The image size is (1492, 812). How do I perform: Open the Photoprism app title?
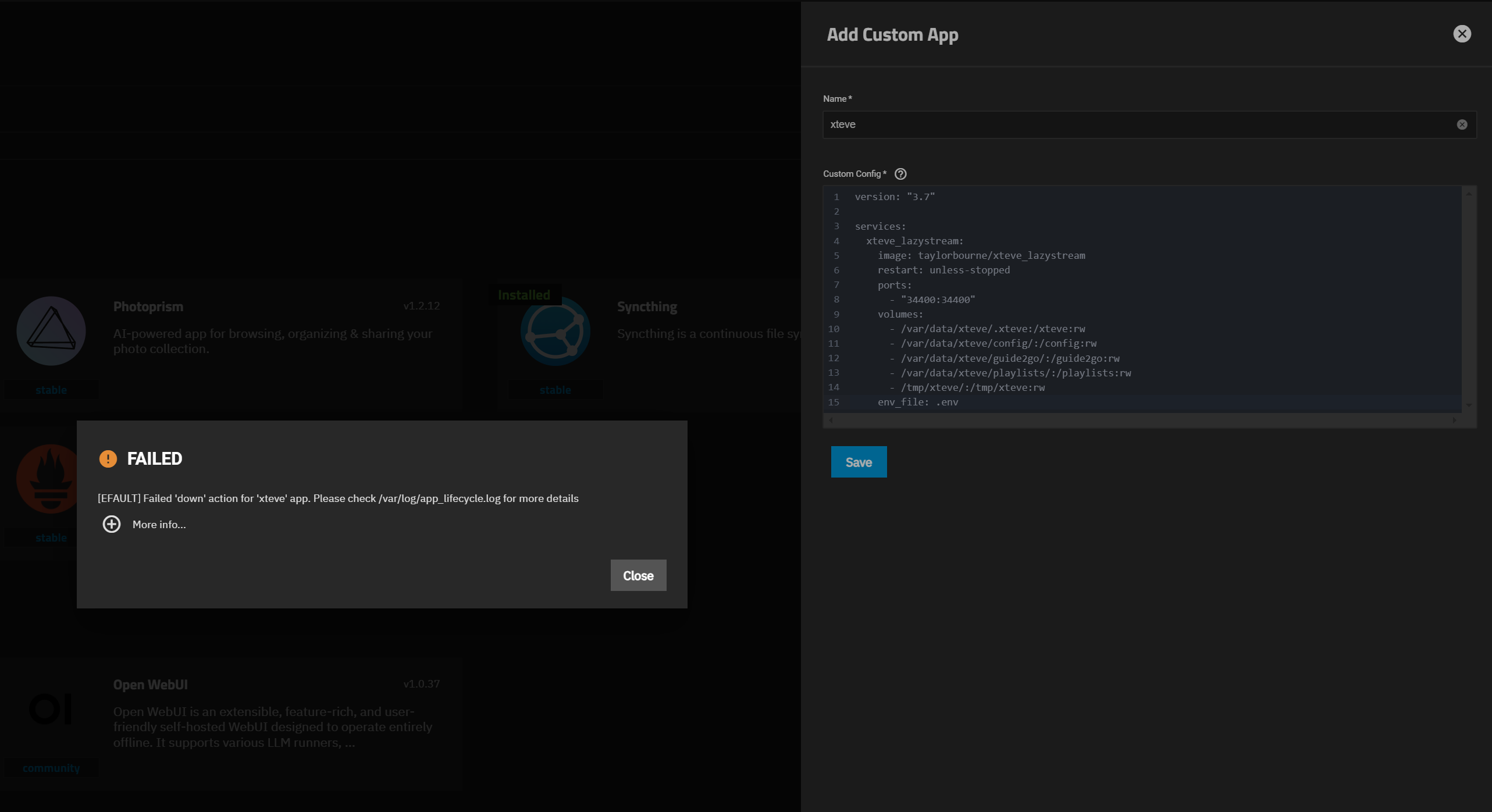pos(148,307)
